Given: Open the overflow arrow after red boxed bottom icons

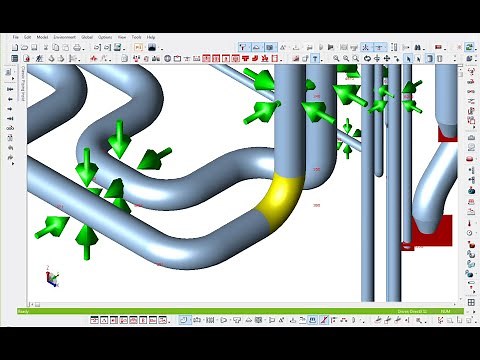Looking at the screenshot, I should click(170, 321).
